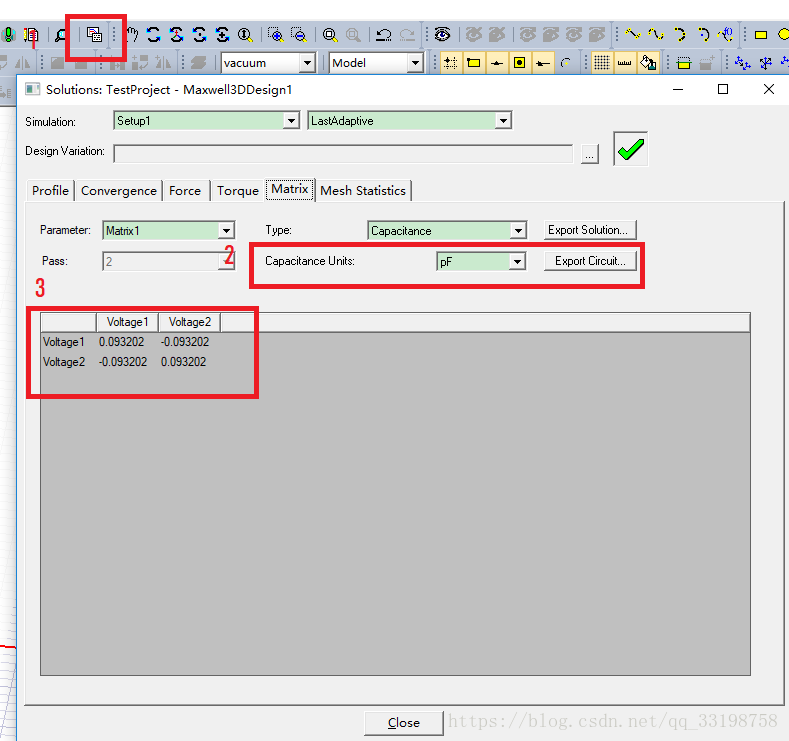Click the Export Circuit button
789x741 pixels.
(x=589, y=261)
